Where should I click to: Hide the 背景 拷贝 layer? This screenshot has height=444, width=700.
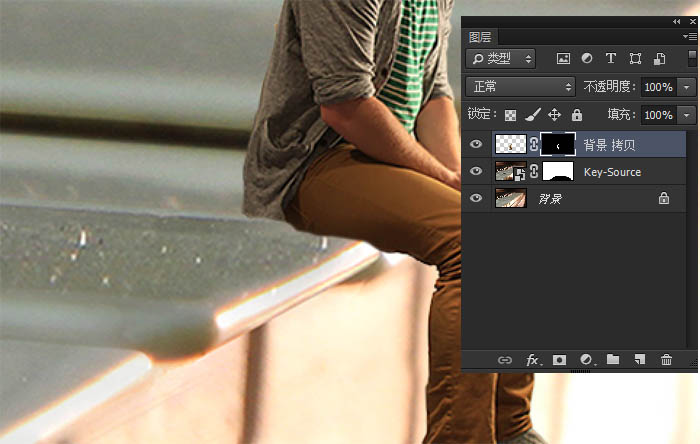[476, 144]
